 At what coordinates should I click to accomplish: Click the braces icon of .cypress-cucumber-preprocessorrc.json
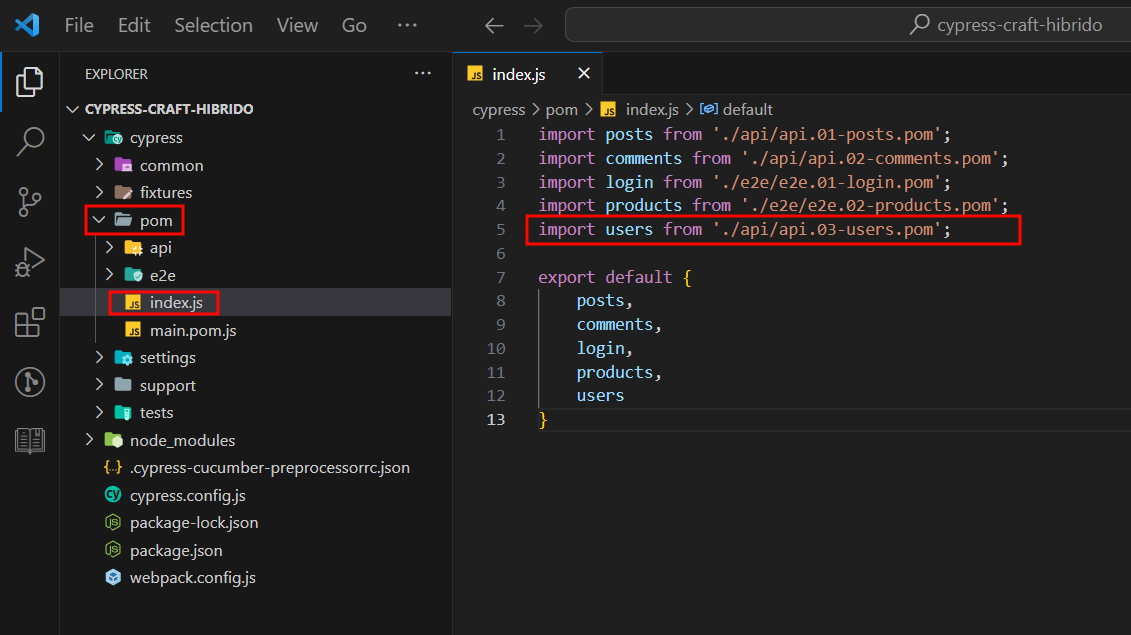pos(113,467)
